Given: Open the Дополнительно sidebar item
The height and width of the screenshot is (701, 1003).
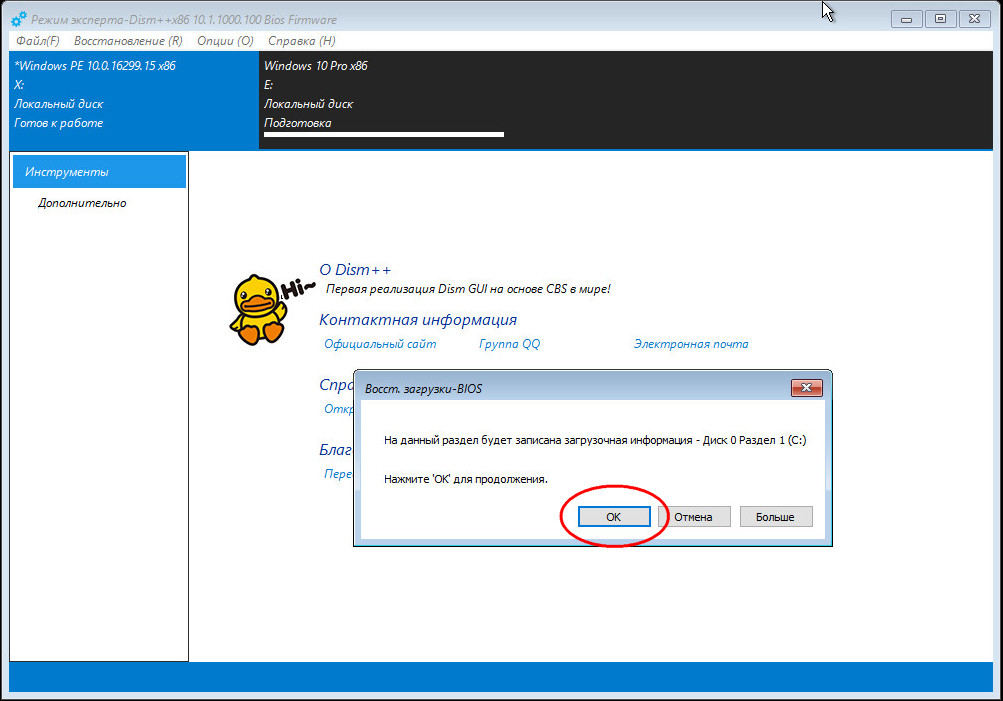Looking at the screenshot, I should [x=82, y=203].
